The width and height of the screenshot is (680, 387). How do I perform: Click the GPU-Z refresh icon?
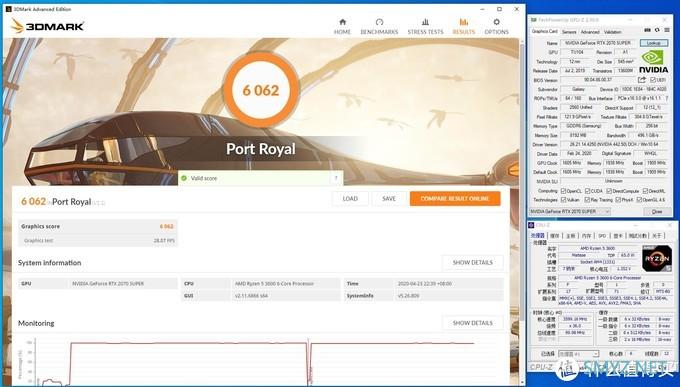click(x=657, y=30)
